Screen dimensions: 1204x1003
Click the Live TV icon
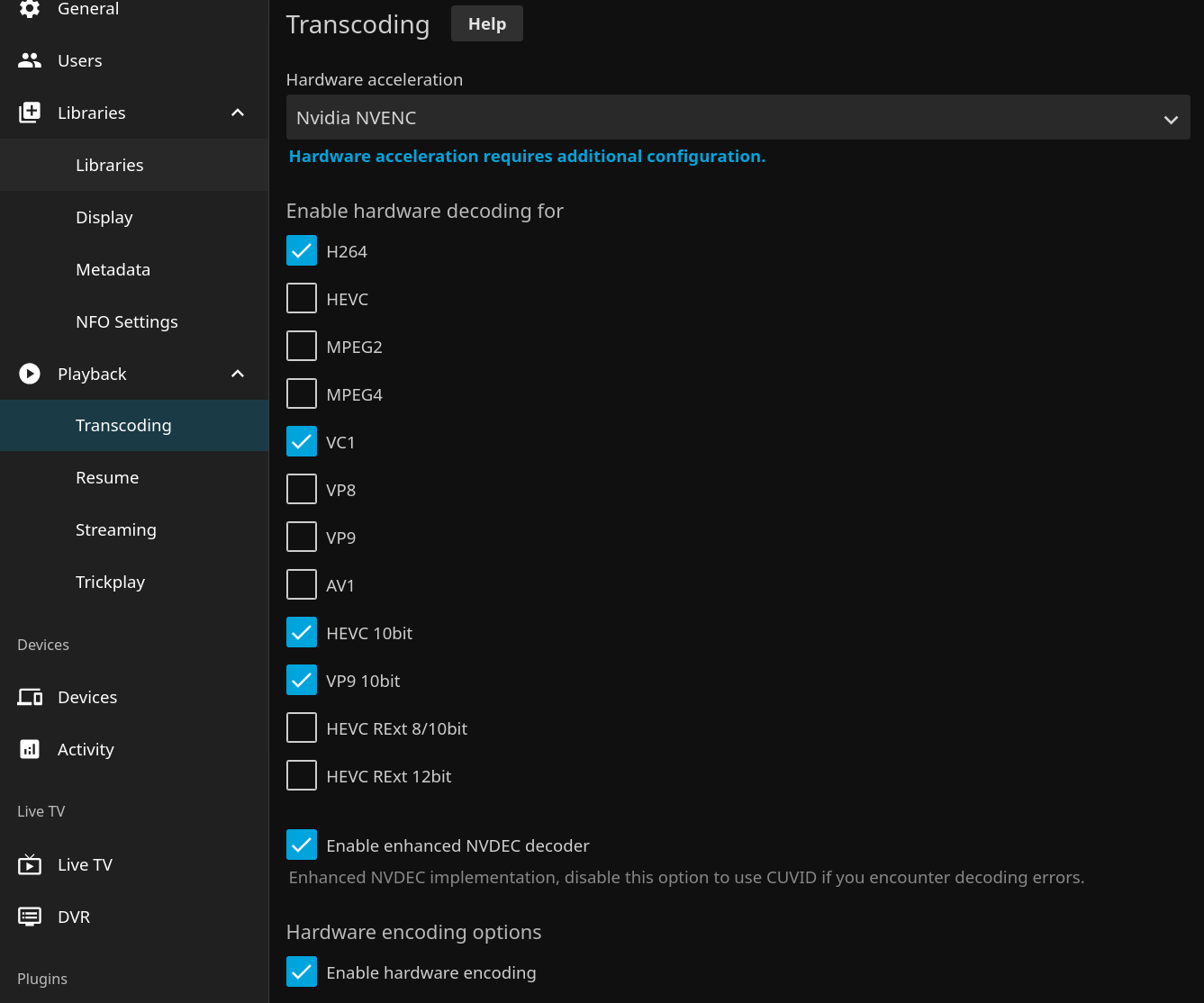click(30, 864)
